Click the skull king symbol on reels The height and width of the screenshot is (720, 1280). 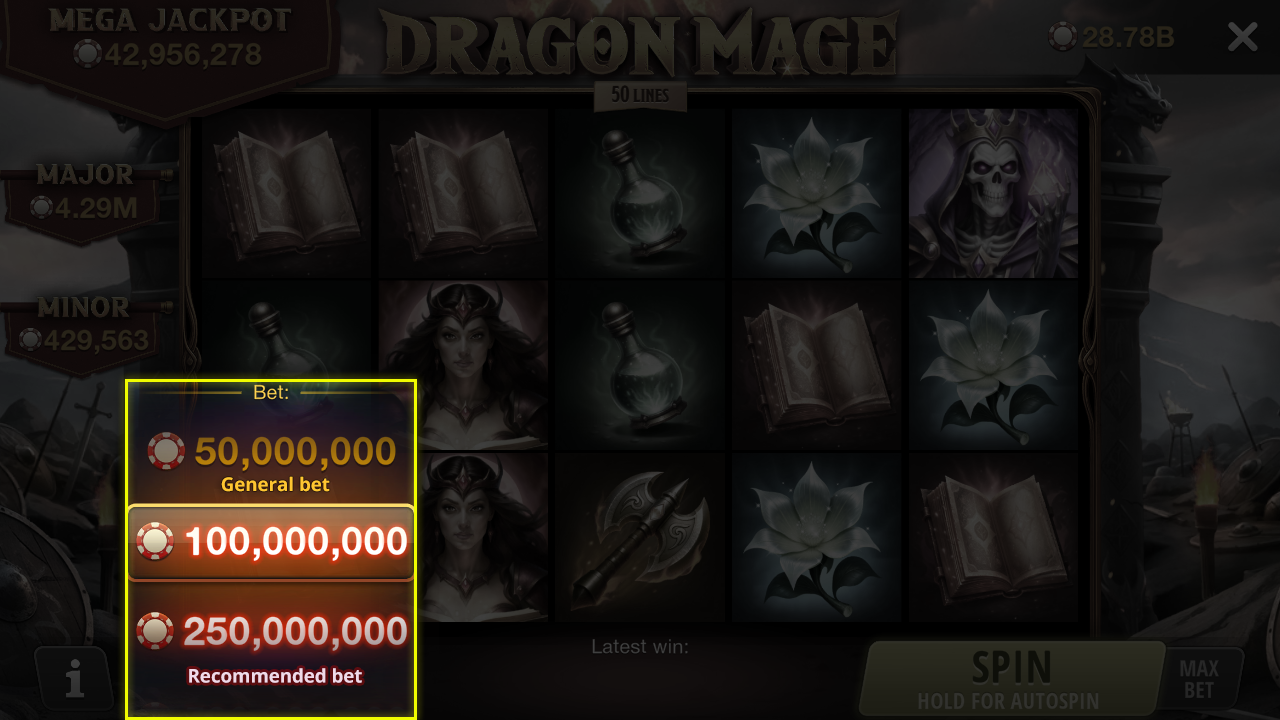[994, 193]
